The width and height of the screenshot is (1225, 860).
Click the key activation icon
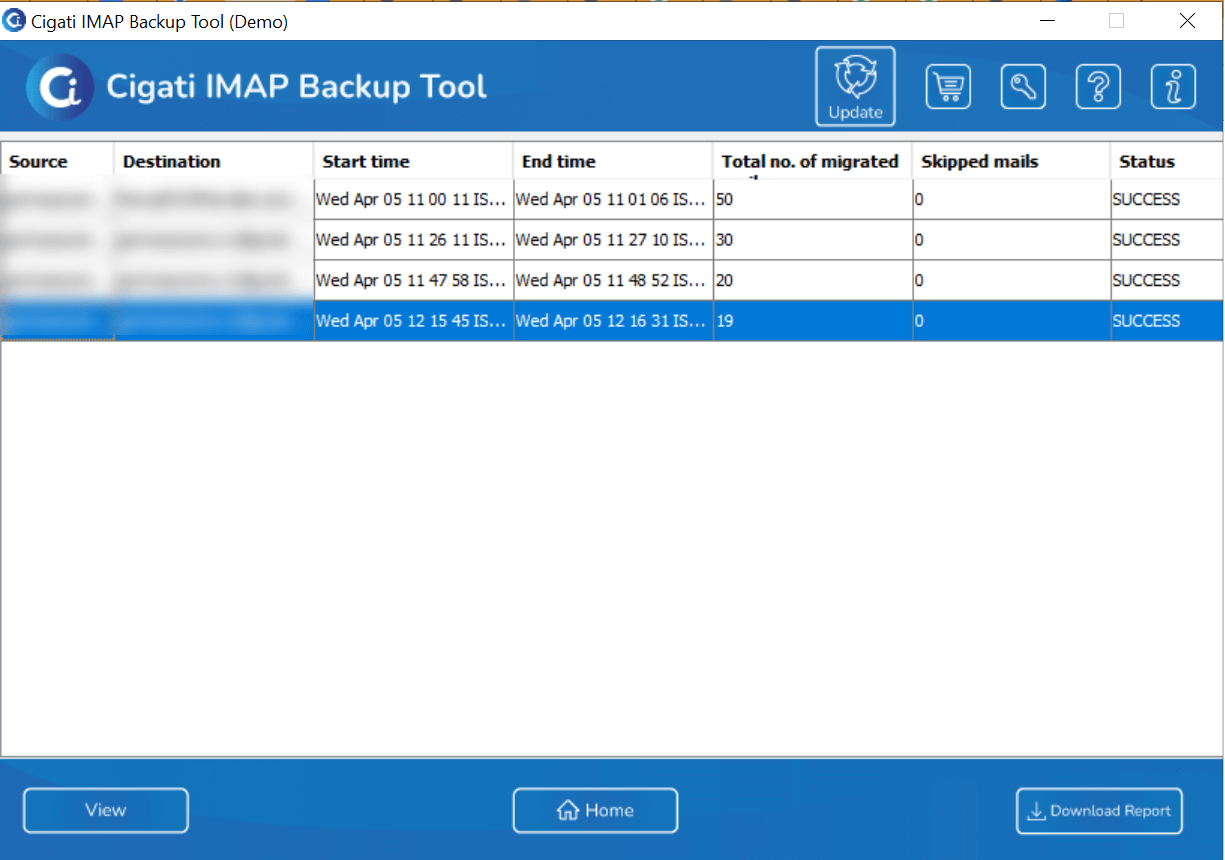point(1023,87)
